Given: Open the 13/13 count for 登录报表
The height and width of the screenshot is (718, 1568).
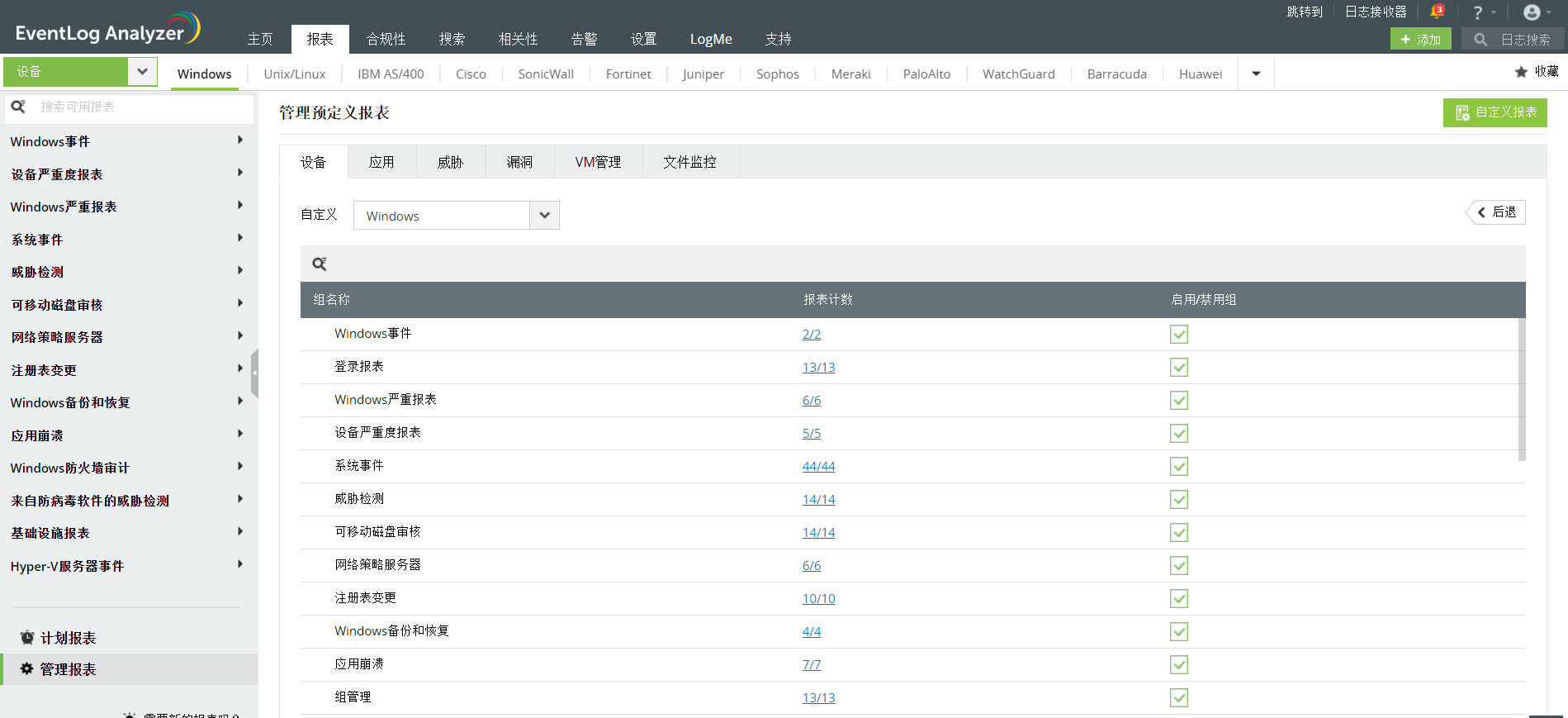Looking at the screenshot, I should click(x=818, y=368).
